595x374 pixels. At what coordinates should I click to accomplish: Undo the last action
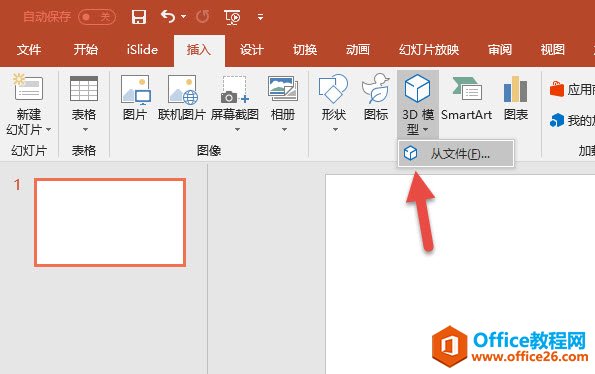(168, 17)
